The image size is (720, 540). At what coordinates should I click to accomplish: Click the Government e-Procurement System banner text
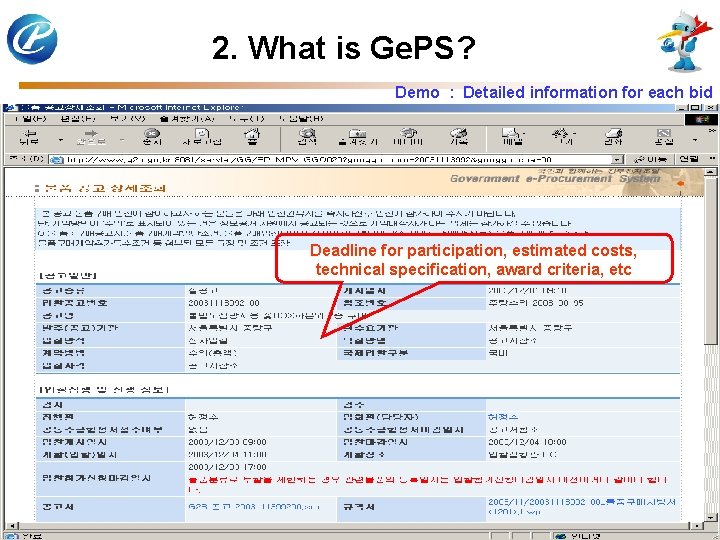(555, 179)
